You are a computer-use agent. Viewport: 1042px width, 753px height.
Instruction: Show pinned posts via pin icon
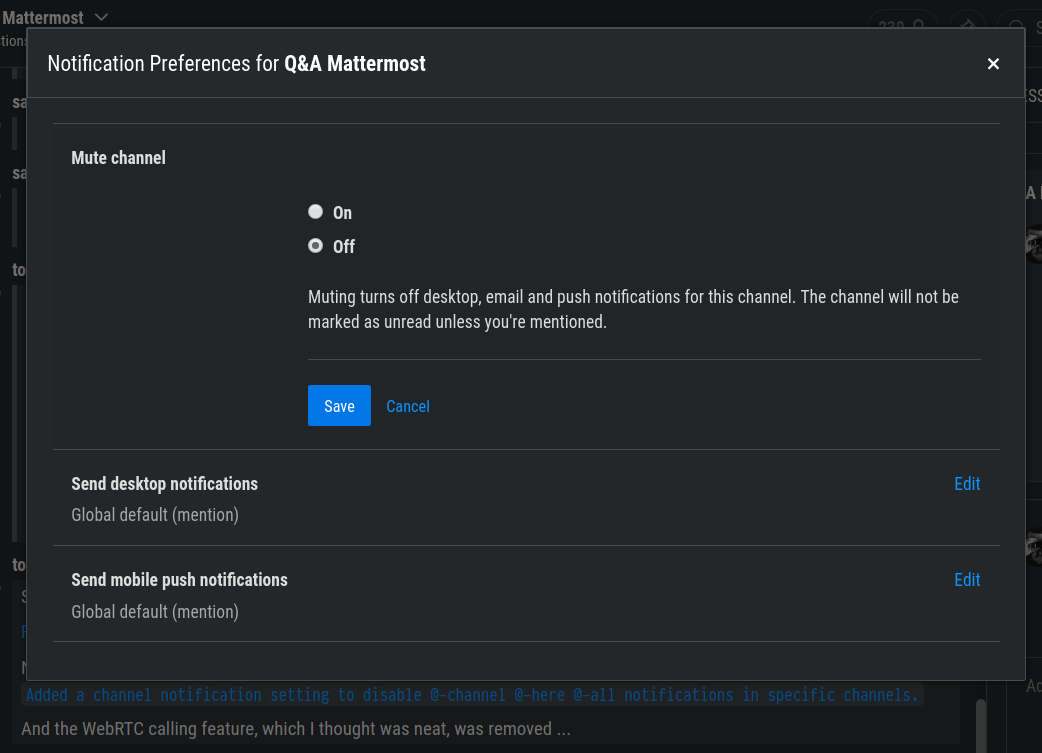(x=967, y=24)
